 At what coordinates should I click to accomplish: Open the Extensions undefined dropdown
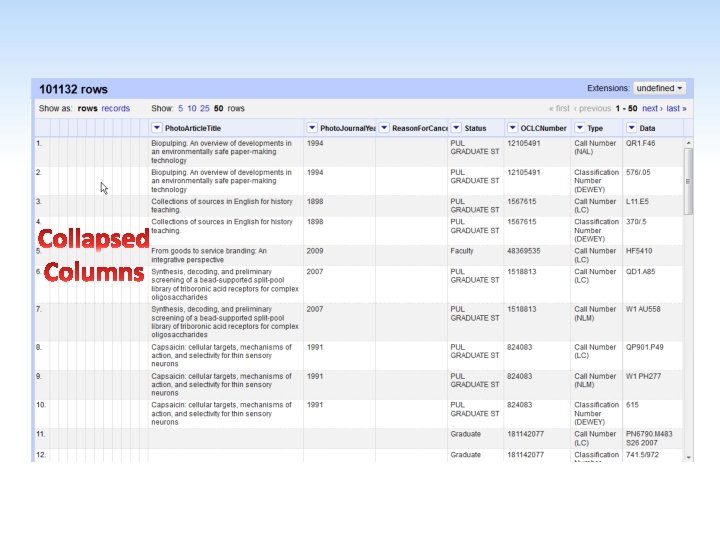[x=659, y=88]
